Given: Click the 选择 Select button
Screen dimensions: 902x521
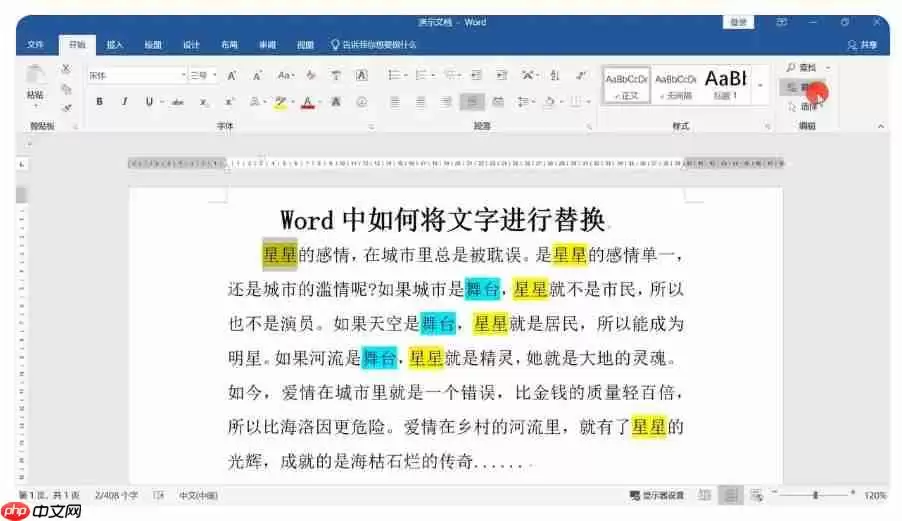Looking at the screenshot, I should pyautogui.click(x=805, y=107).
